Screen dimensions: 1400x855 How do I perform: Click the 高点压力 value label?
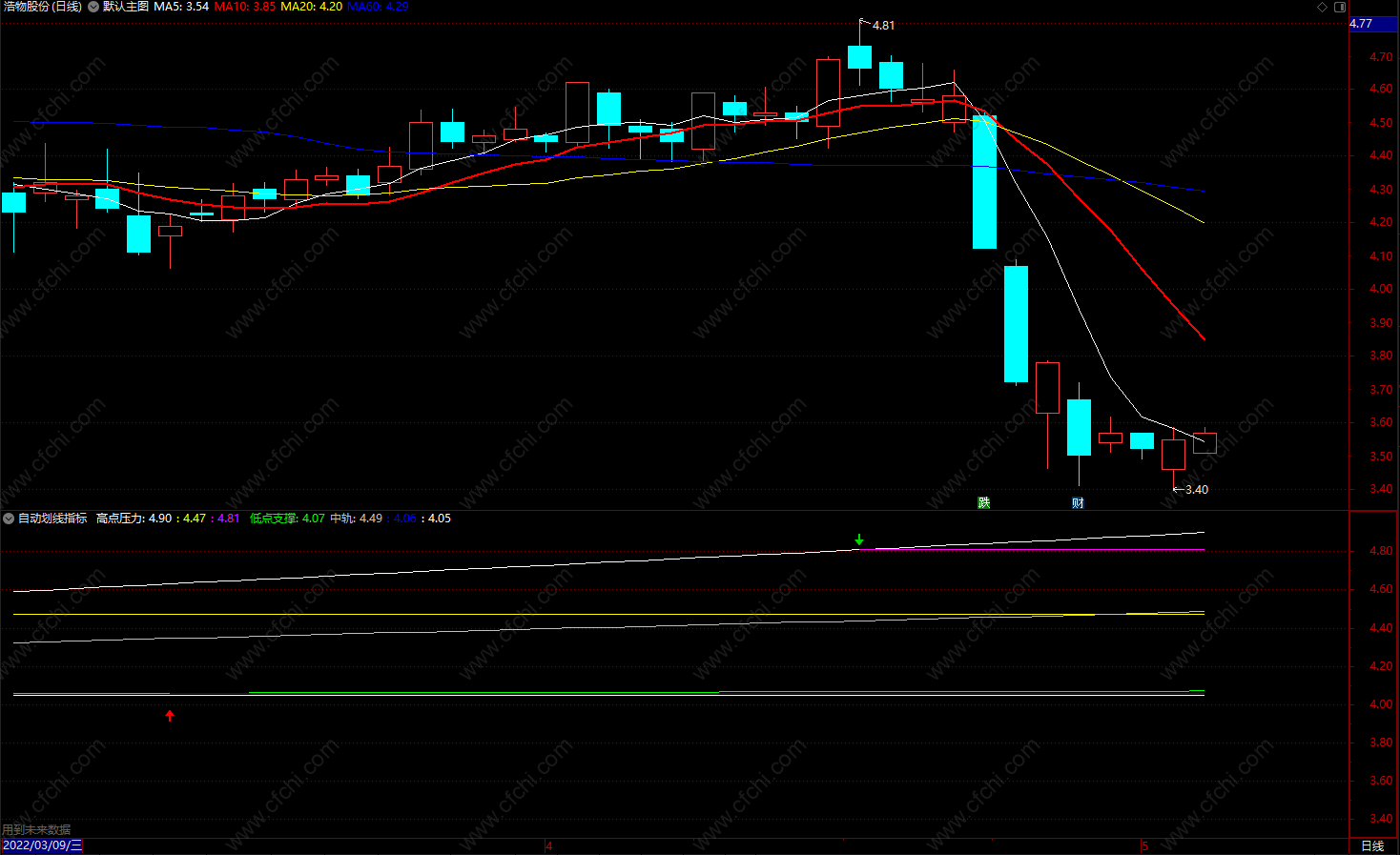[x=134, y=519]
